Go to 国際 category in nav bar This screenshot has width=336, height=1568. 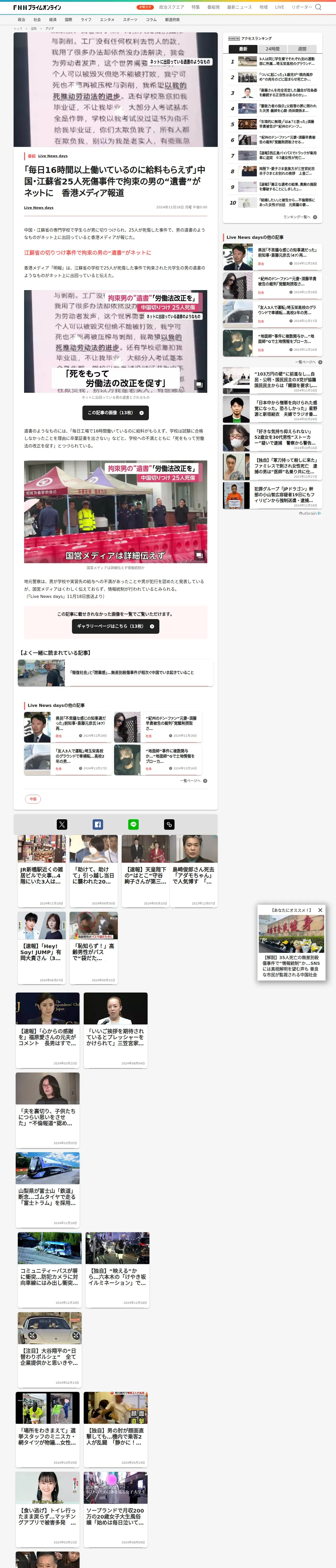point(68,20)
